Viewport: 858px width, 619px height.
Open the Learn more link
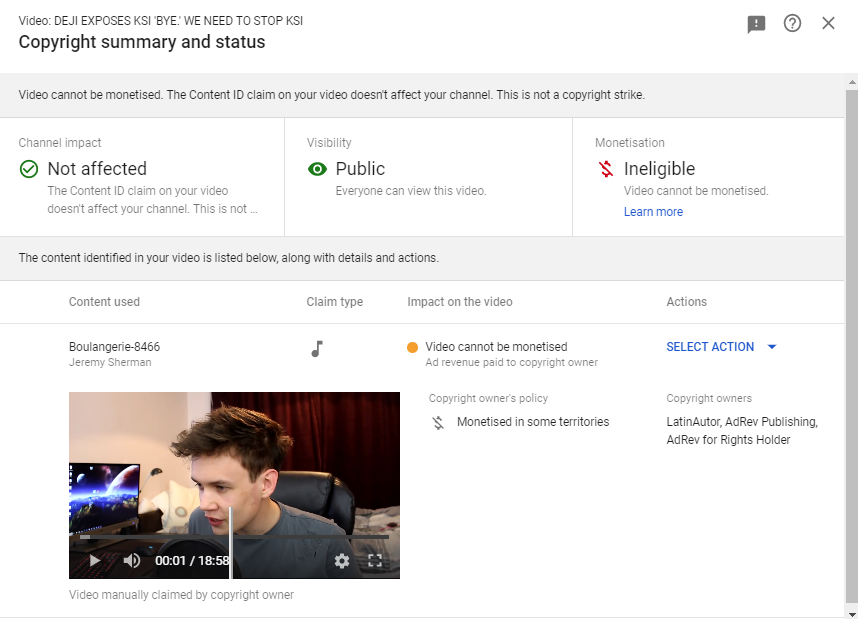(653, 212)
